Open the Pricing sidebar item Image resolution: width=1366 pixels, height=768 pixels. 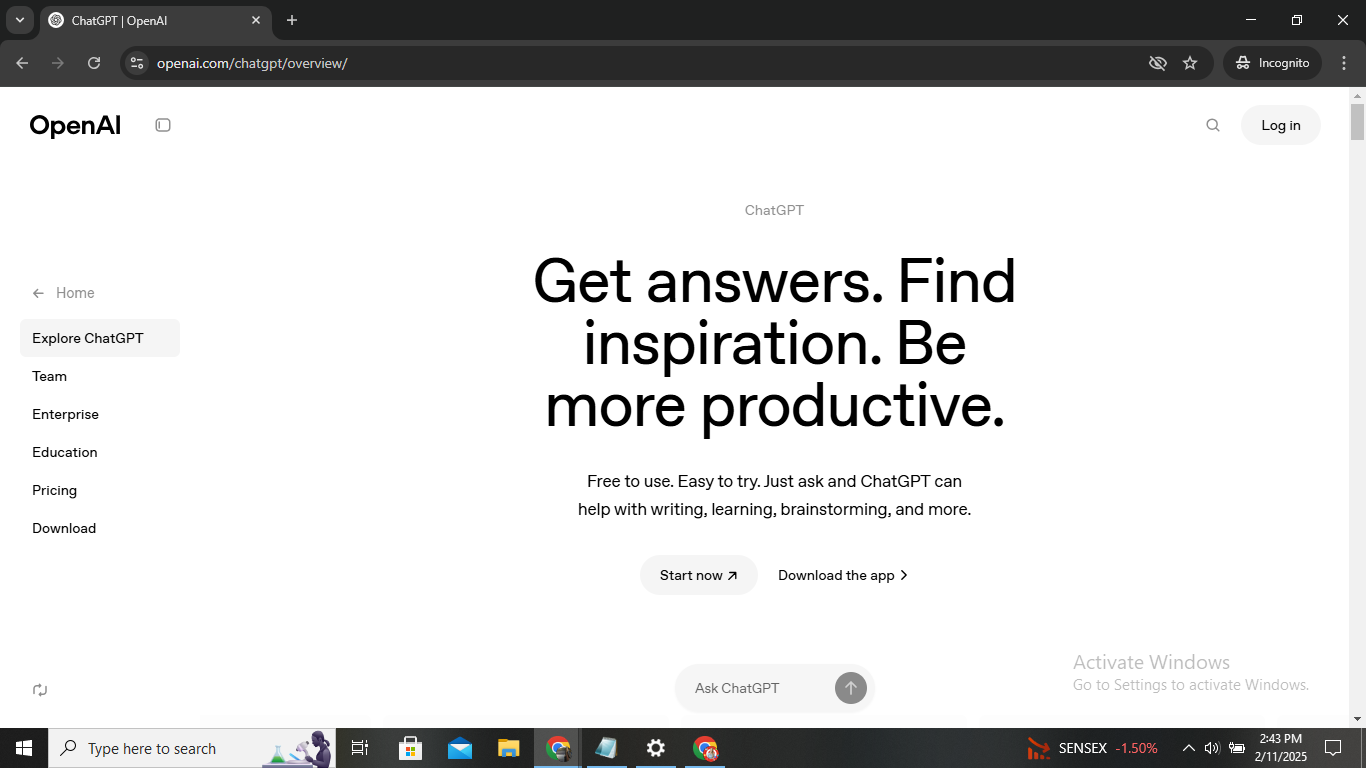click(x=54, y=490)
